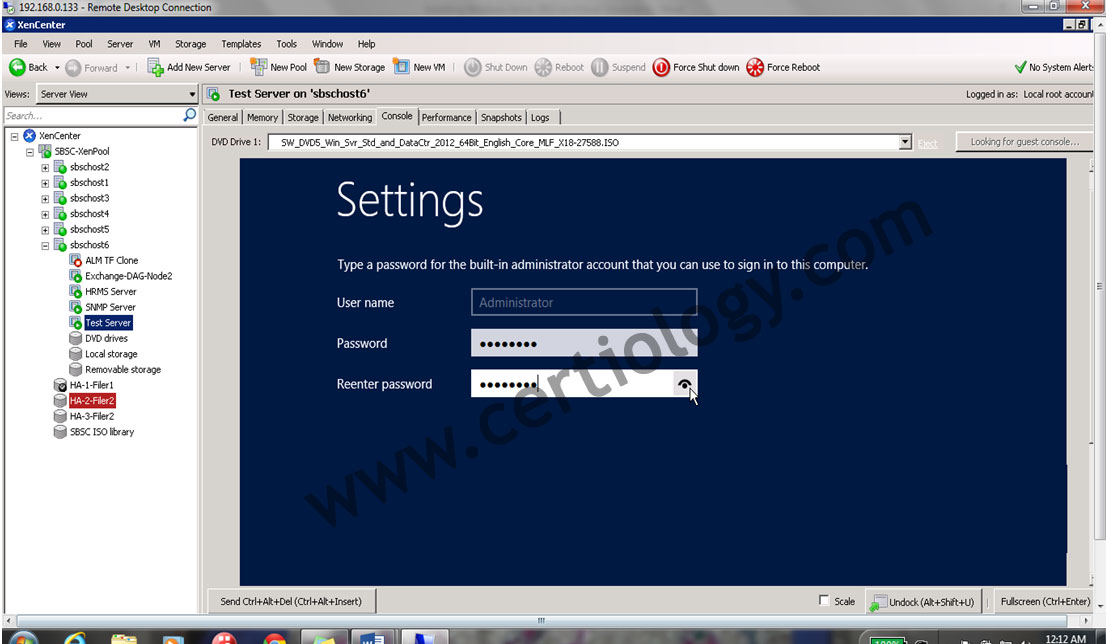Screen dimensions: 1106x644
Task: Click the search magnifier icon
Action: pyautogui.click(x=189, y=114)
